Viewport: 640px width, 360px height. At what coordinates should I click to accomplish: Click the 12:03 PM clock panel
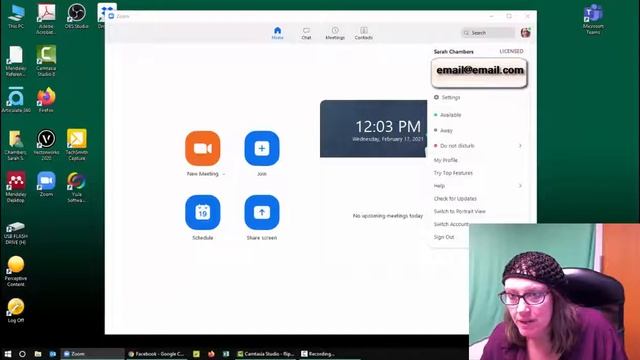click(x=373, y=129)
